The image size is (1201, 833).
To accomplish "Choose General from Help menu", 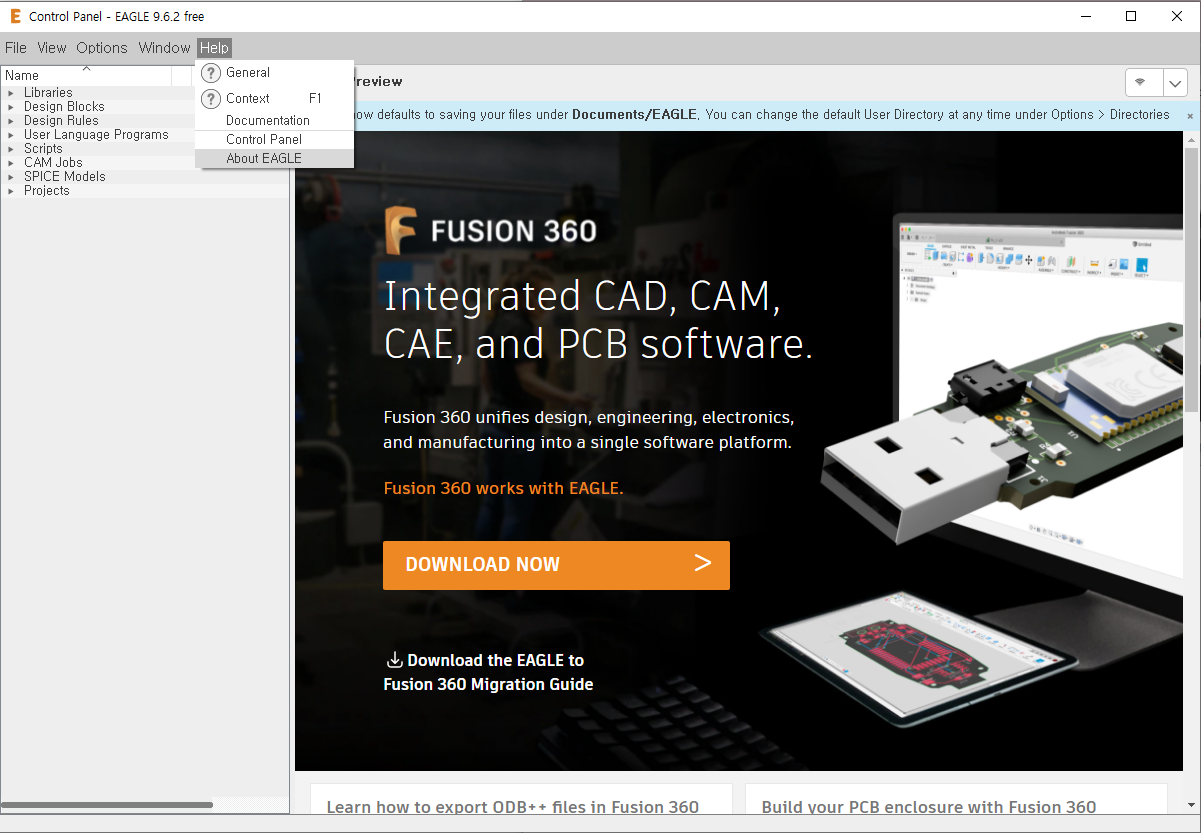I will coord(275,72).
